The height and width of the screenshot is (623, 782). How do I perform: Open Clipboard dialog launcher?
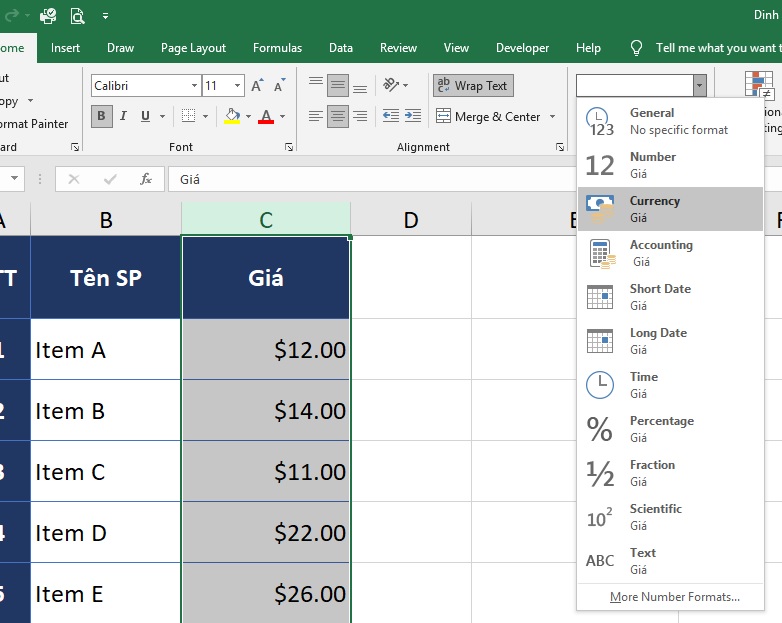(75, 147)
